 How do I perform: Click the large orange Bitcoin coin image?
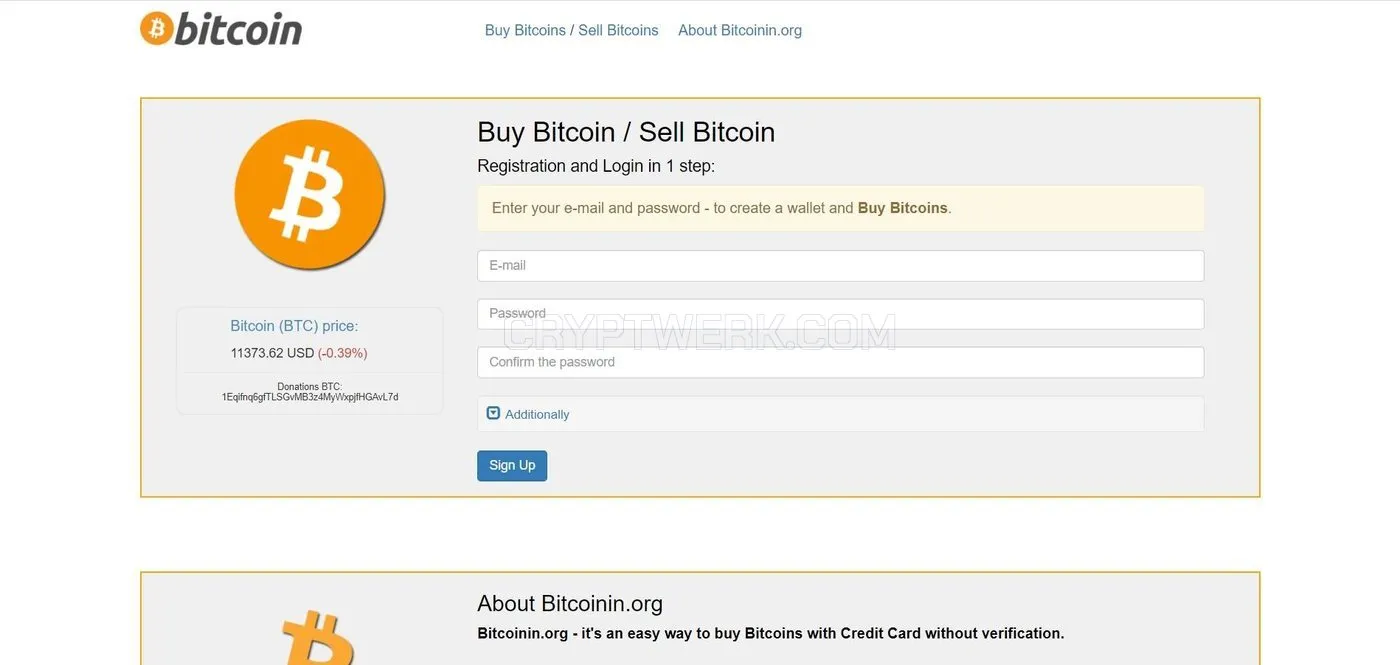[310, 195]
